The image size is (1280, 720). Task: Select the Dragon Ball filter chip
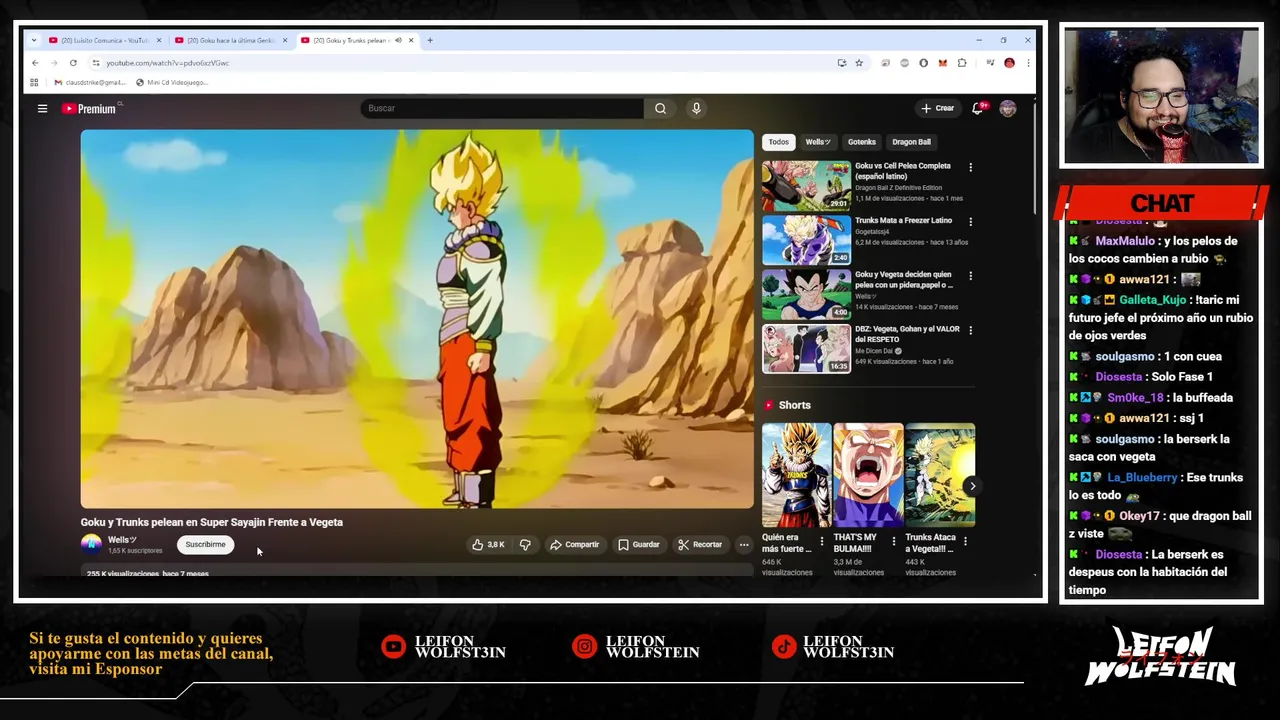911,142
